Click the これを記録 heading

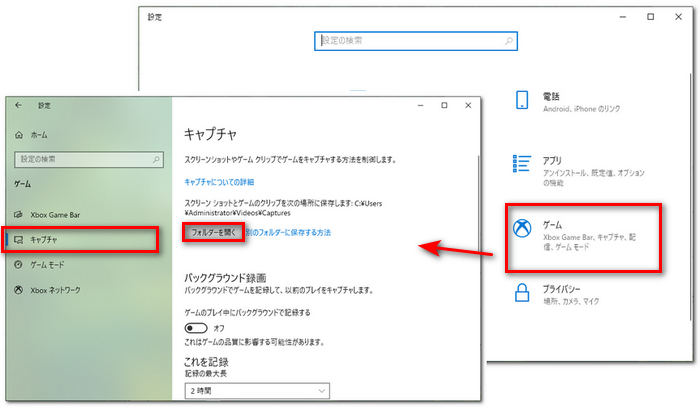point(206,361)
